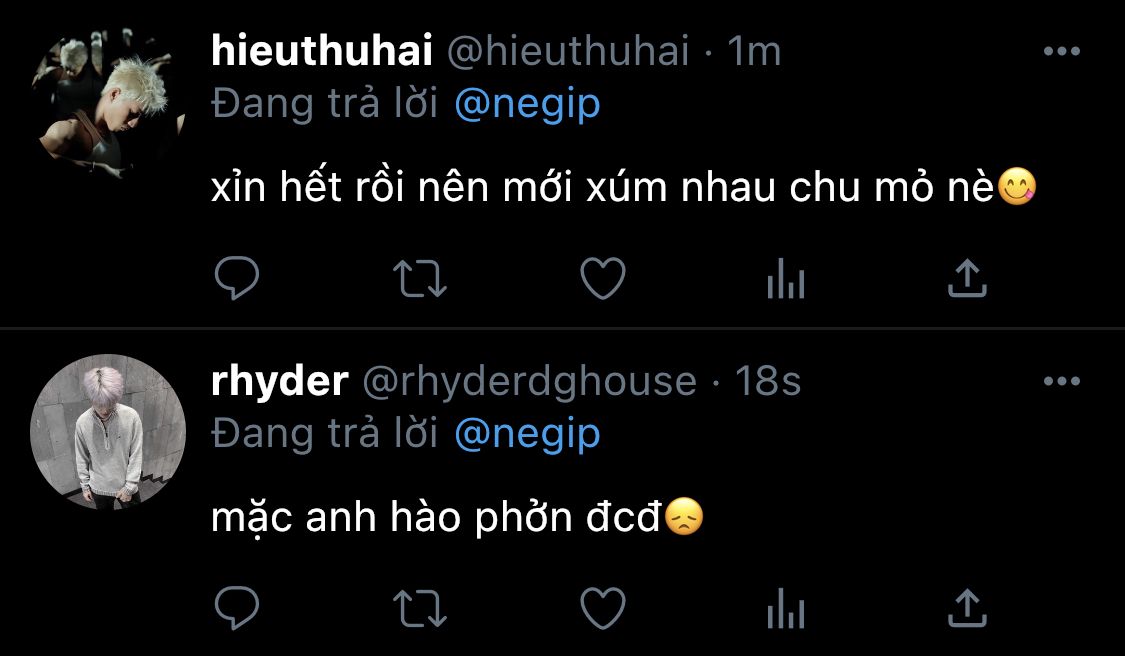
Task: Open more options on rhyder's tweet
Action: pyautogui.click(x=1062, y=380)
